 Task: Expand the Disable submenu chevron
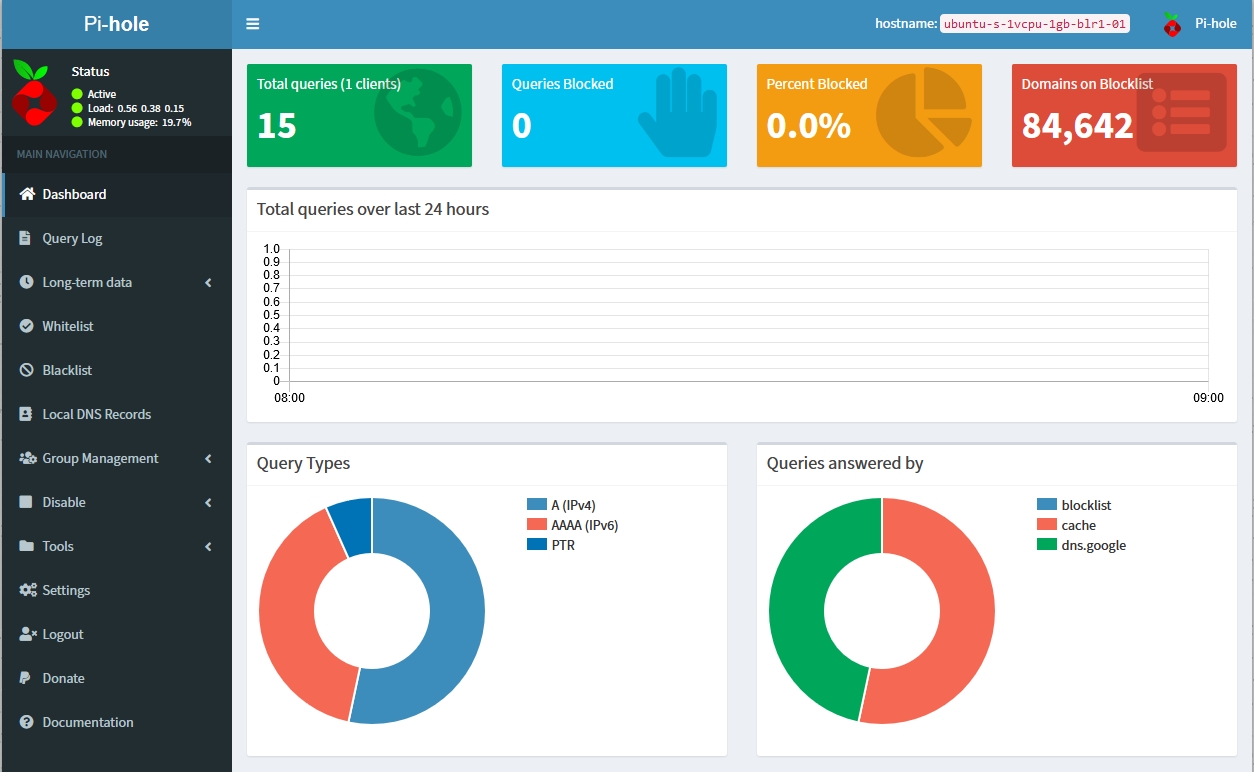[x=208, y=503]
